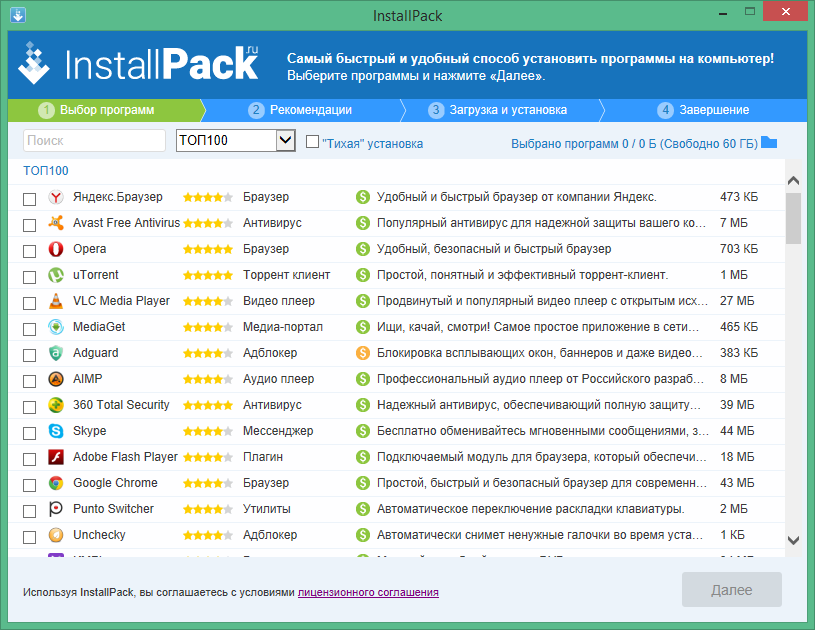Image resolution: width=815 pixels, height=630 pixels.
Task: Tick the Adobe Flash Player checkbox
Action: click(x=30, y=459)
